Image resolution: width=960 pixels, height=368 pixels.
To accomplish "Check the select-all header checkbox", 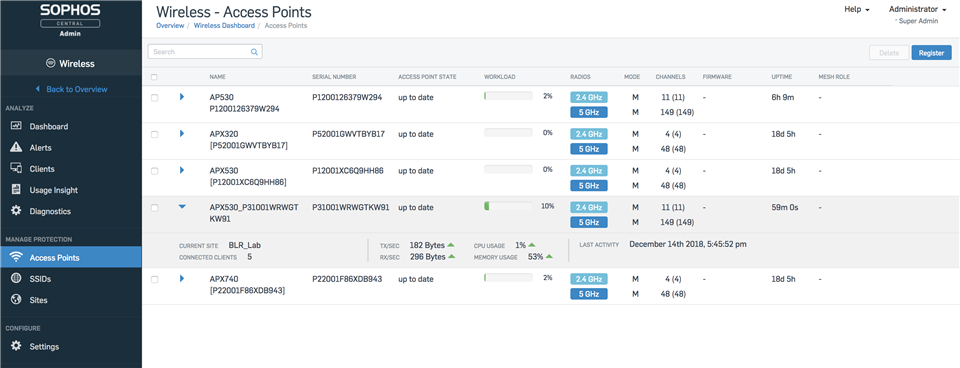I will (154, 77).
